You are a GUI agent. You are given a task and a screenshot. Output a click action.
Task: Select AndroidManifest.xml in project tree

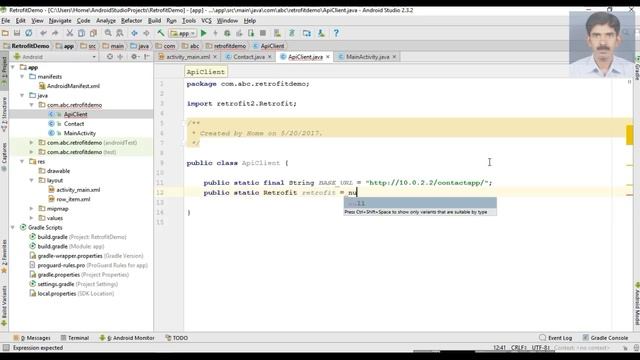coord(73,86)
